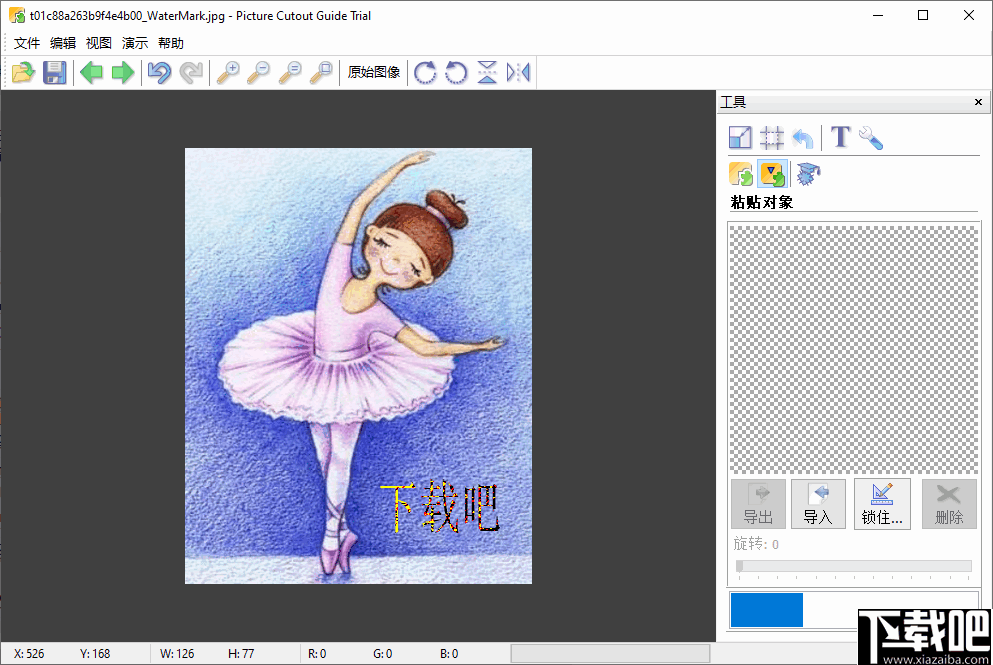Click the checkered paste object preview area
This screenshot has width=993, height=665.
click(854, 350)
